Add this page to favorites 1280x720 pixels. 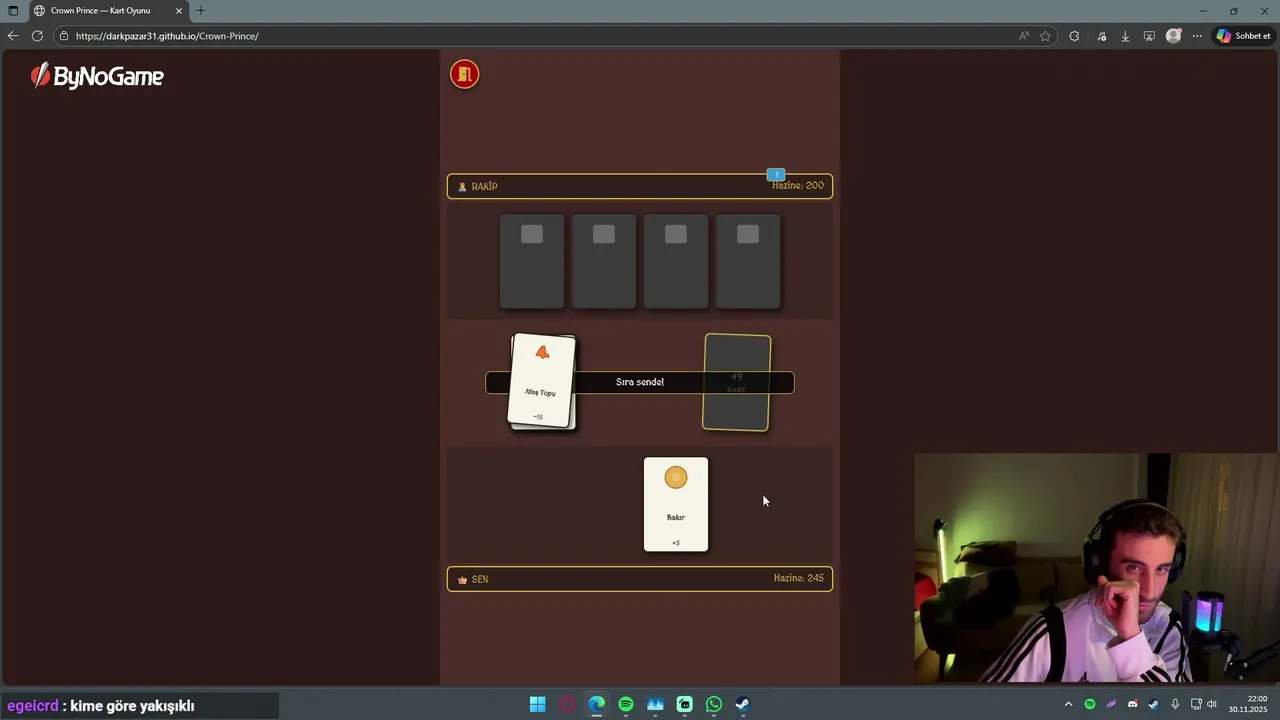(x=1046, y=36)
